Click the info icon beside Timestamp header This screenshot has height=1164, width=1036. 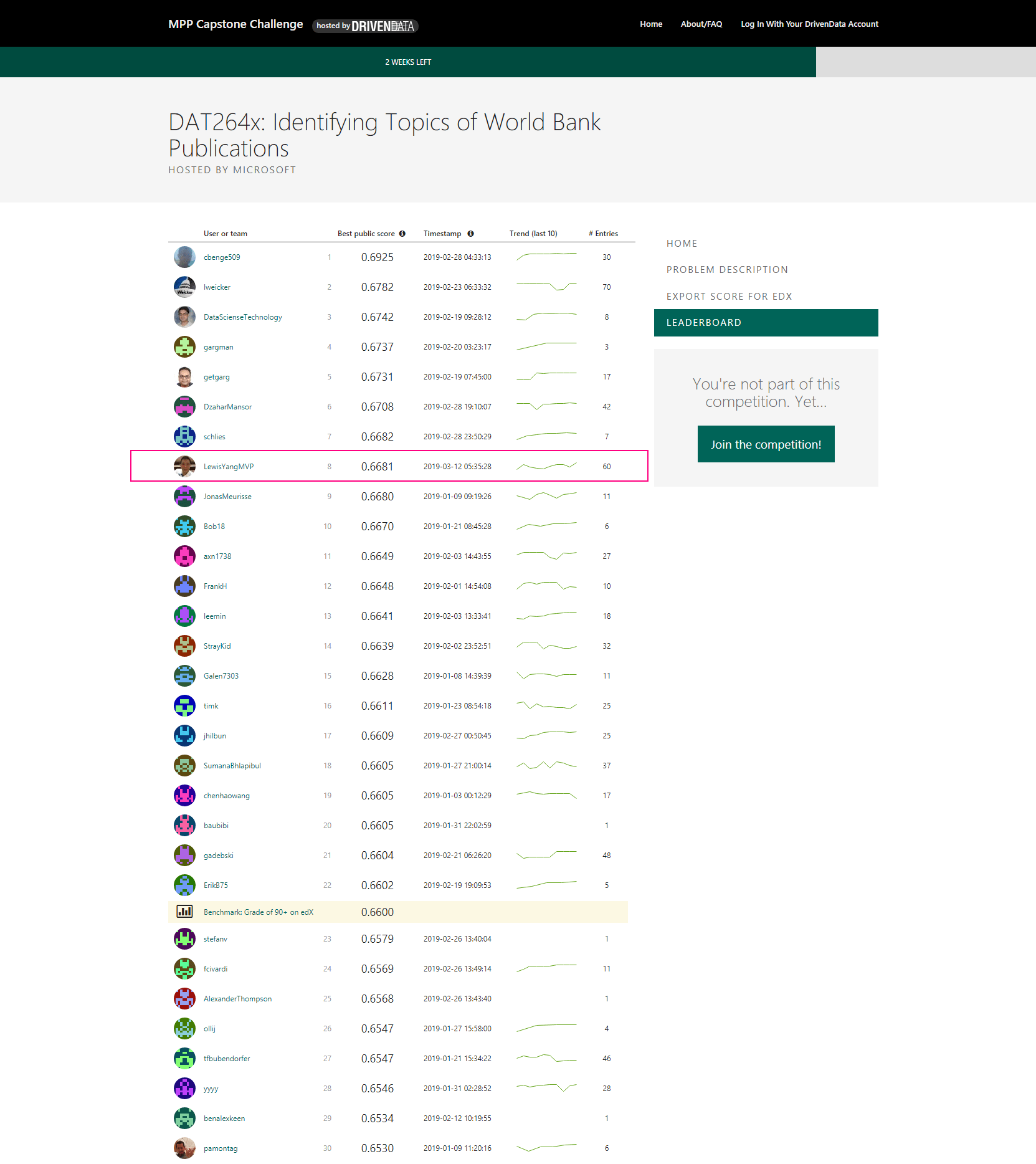(471, 234)
